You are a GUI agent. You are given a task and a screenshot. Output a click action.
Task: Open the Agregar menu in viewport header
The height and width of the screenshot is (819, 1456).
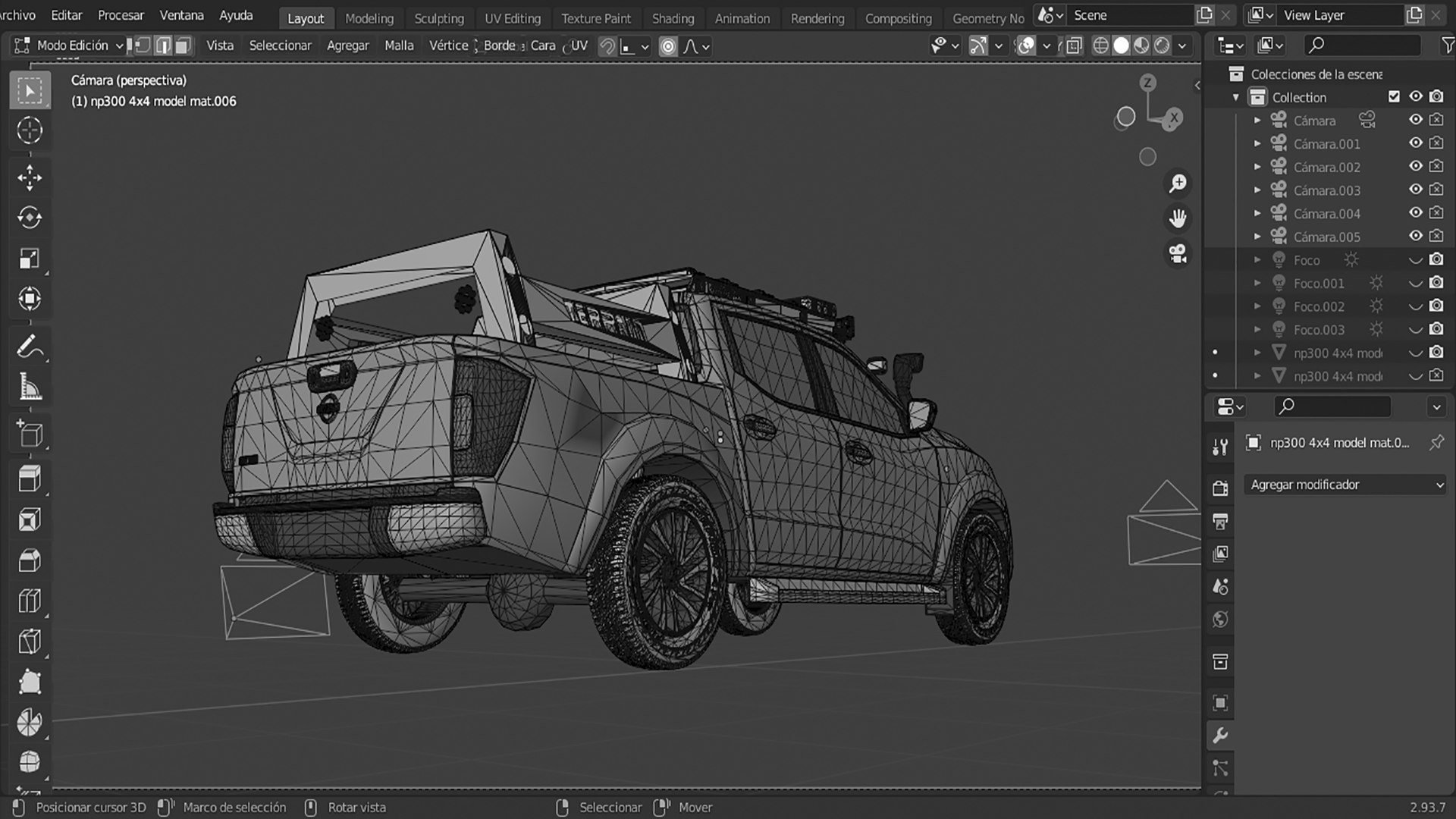pyautogui.click(x=347, y=45)
